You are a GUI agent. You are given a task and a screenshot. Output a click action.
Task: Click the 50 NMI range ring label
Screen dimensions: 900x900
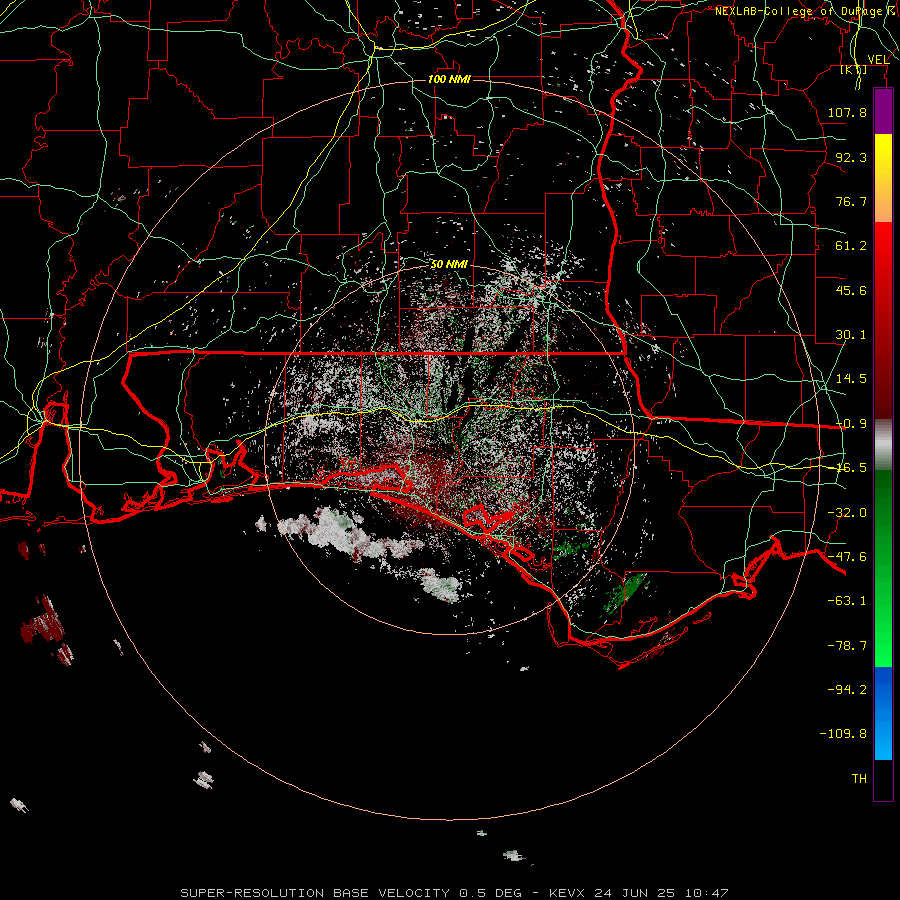[x=449, y=264]
